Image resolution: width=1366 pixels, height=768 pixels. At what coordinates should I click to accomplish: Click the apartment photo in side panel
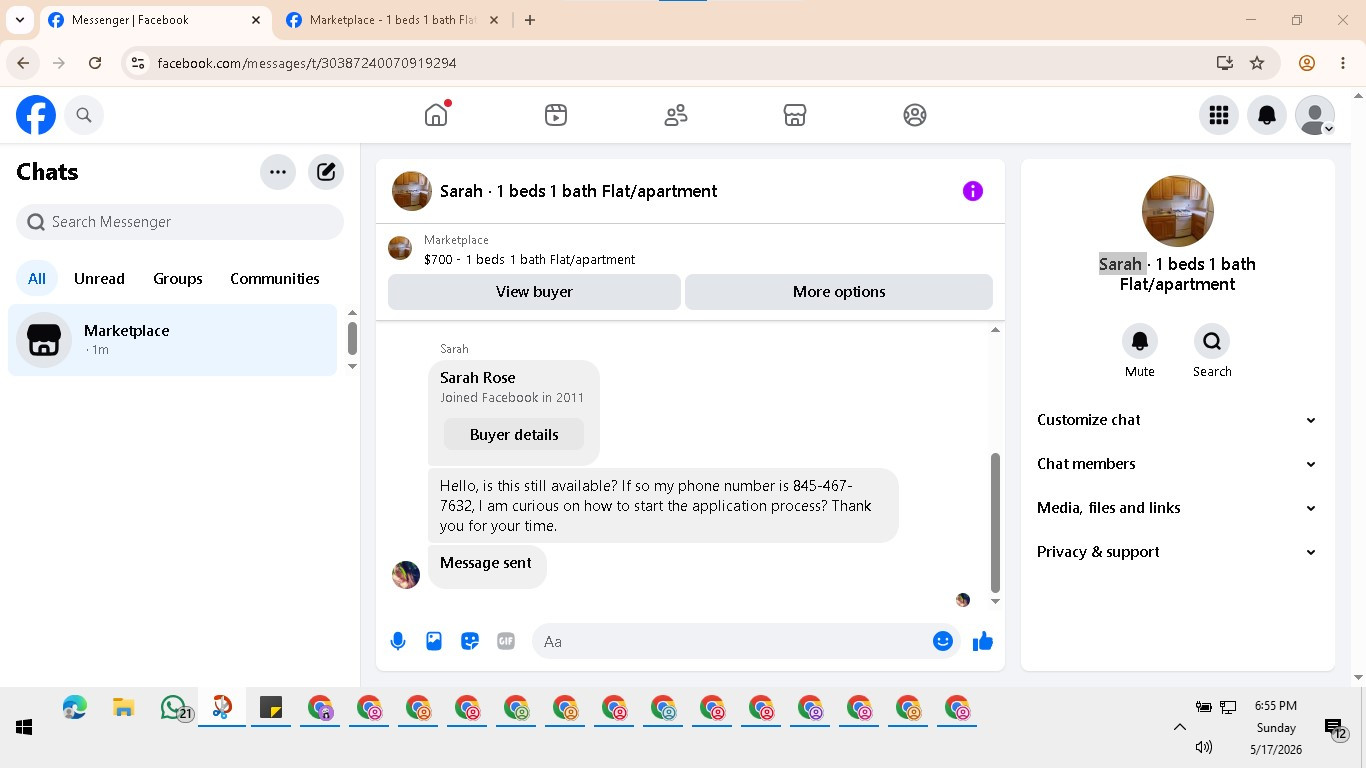pyautogui.click(x=1178, y=211)
